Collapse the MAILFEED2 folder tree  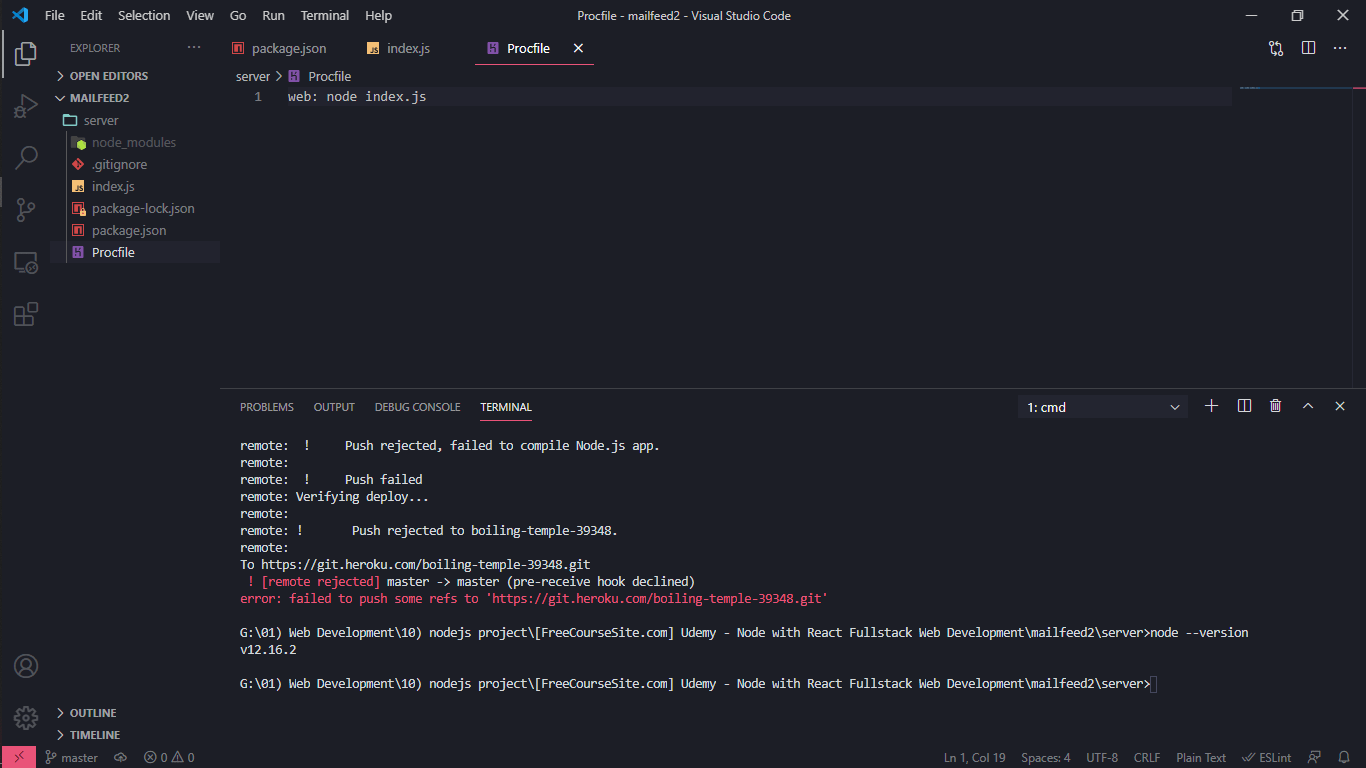60,97
